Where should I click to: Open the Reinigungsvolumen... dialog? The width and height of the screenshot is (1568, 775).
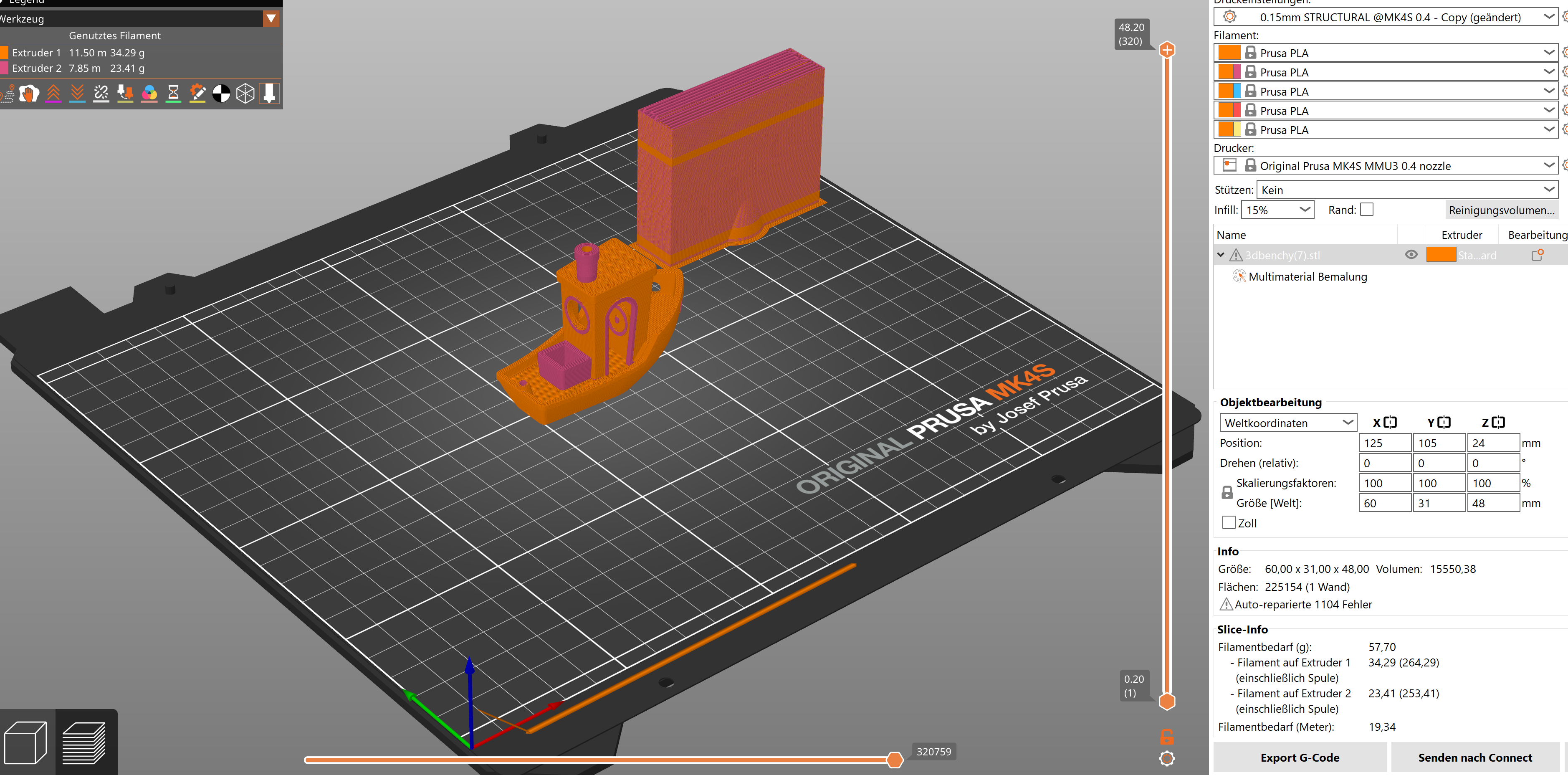[x=1502, y=210]
